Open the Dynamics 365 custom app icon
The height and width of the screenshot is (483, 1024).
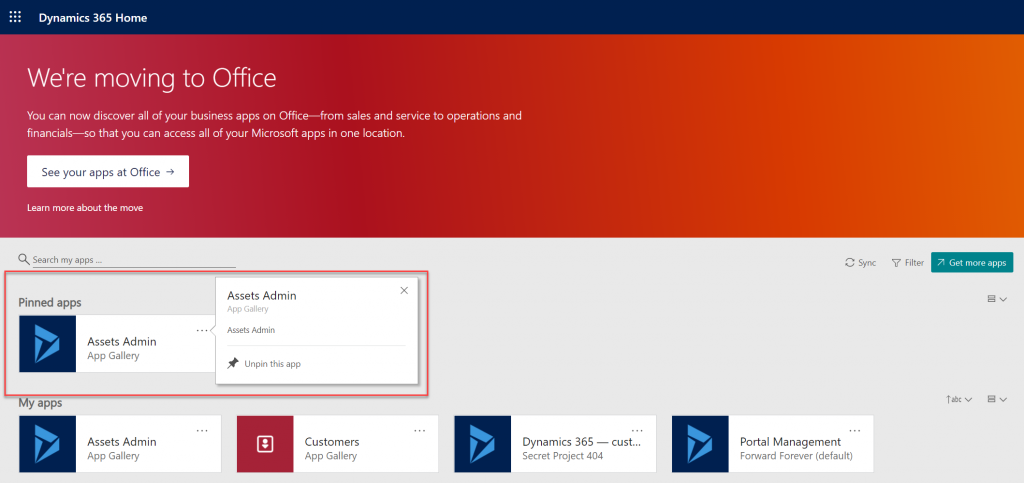[x=483, y=444]
